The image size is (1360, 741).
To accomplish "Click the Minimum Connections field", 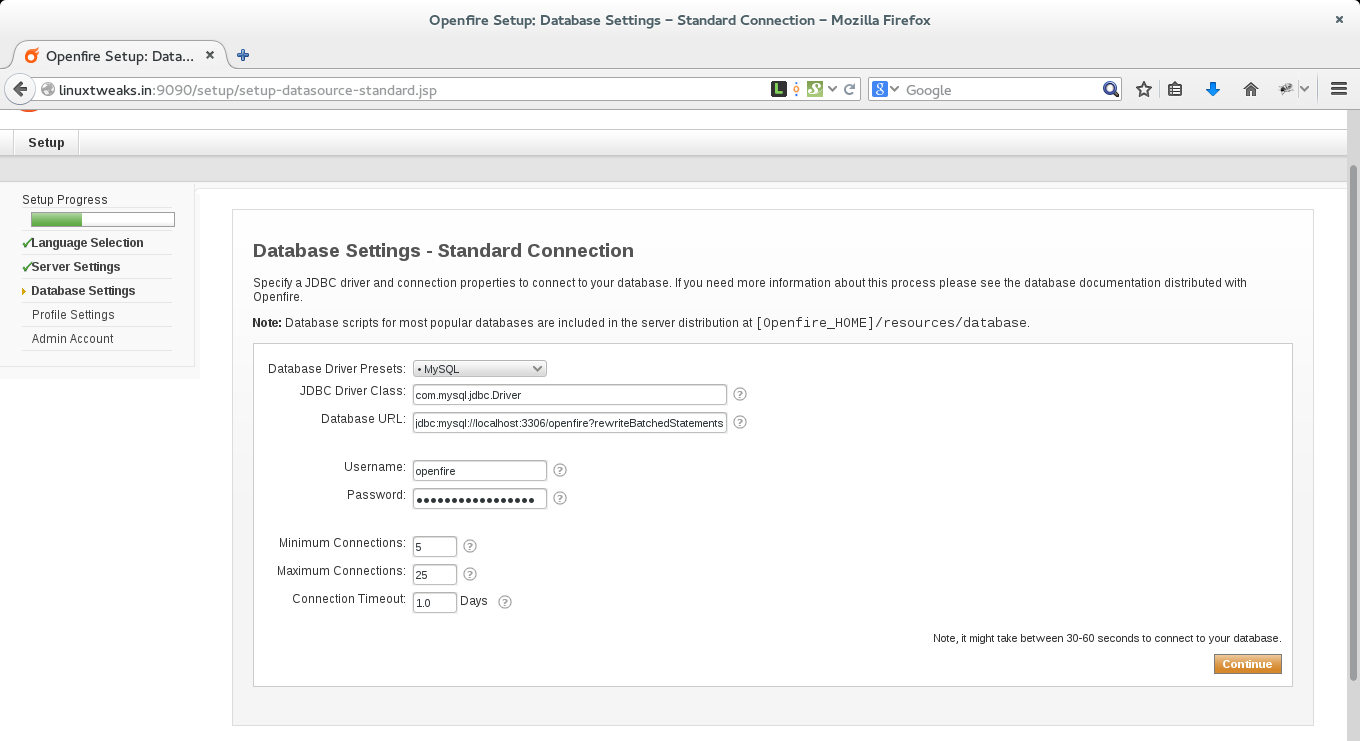I will 435,547.
